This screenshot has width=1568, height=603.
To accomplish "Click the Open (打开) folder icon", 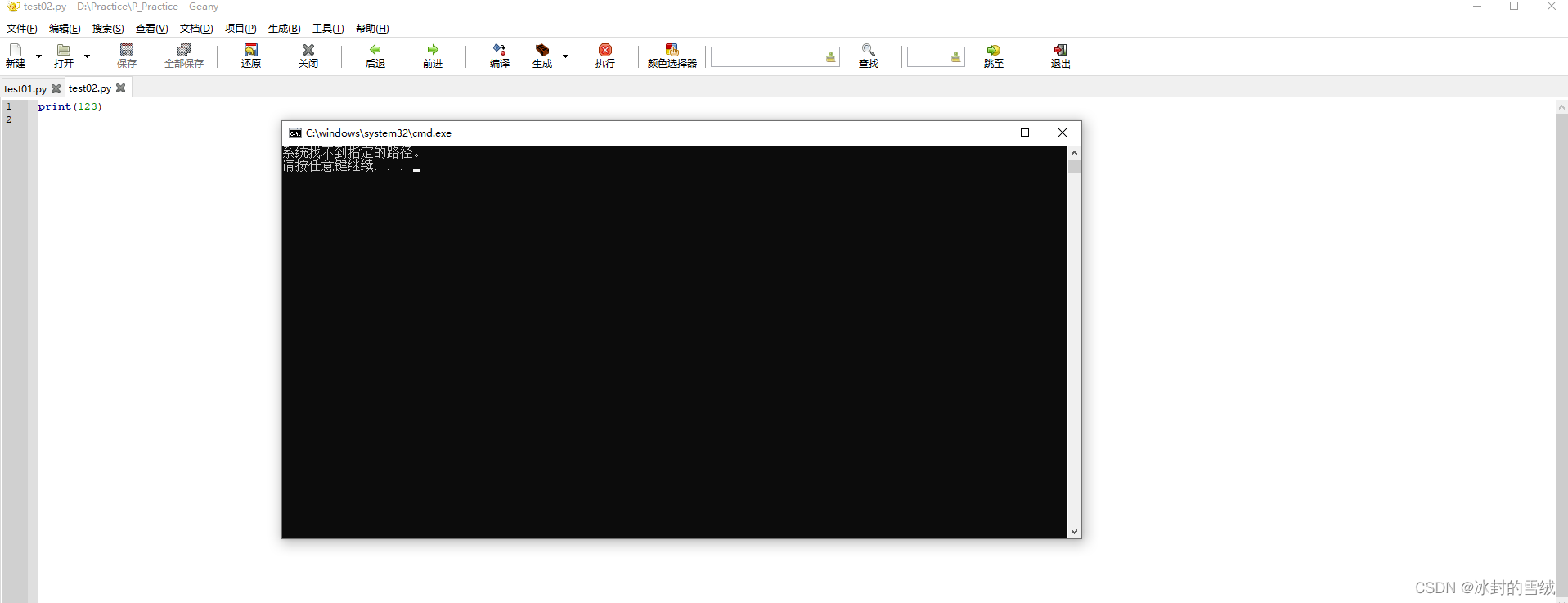I will 63,50.
